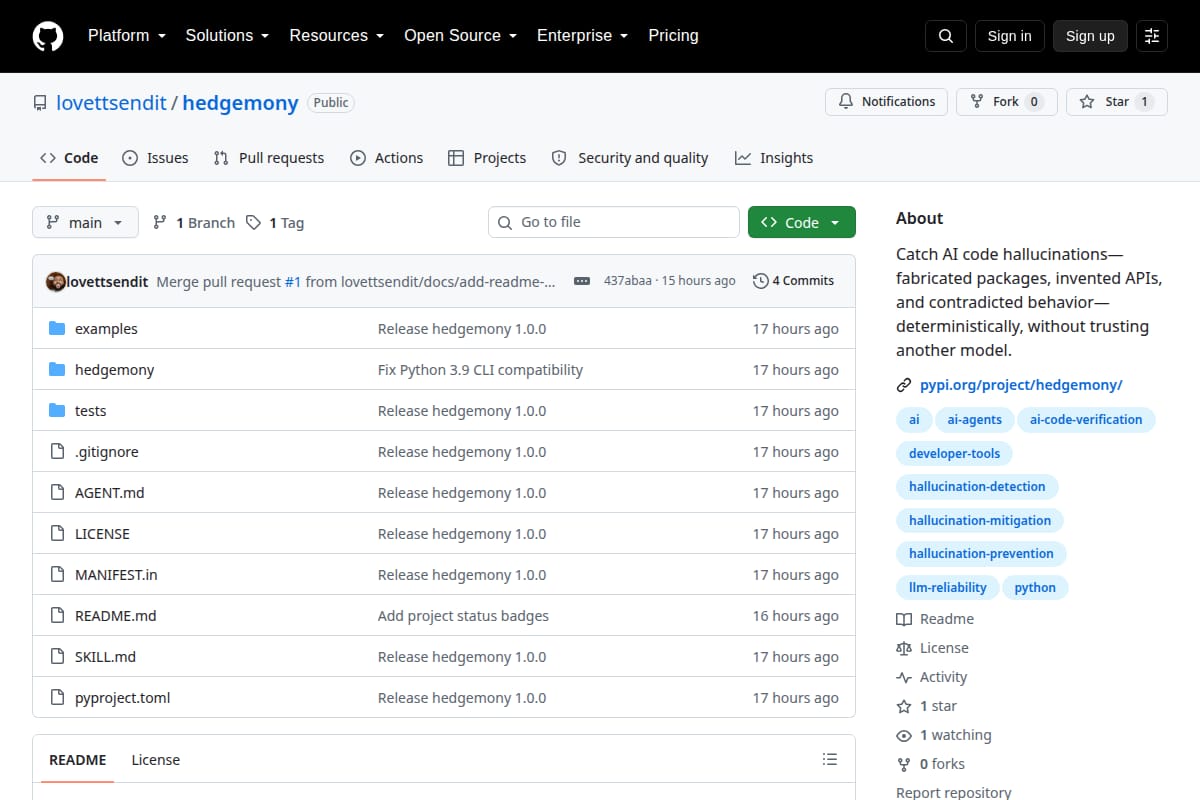This screenshot has height=800, width=1200.
Task: Click the GitHub logo icon
Action: pyautogui.click(x=48, y=36)
